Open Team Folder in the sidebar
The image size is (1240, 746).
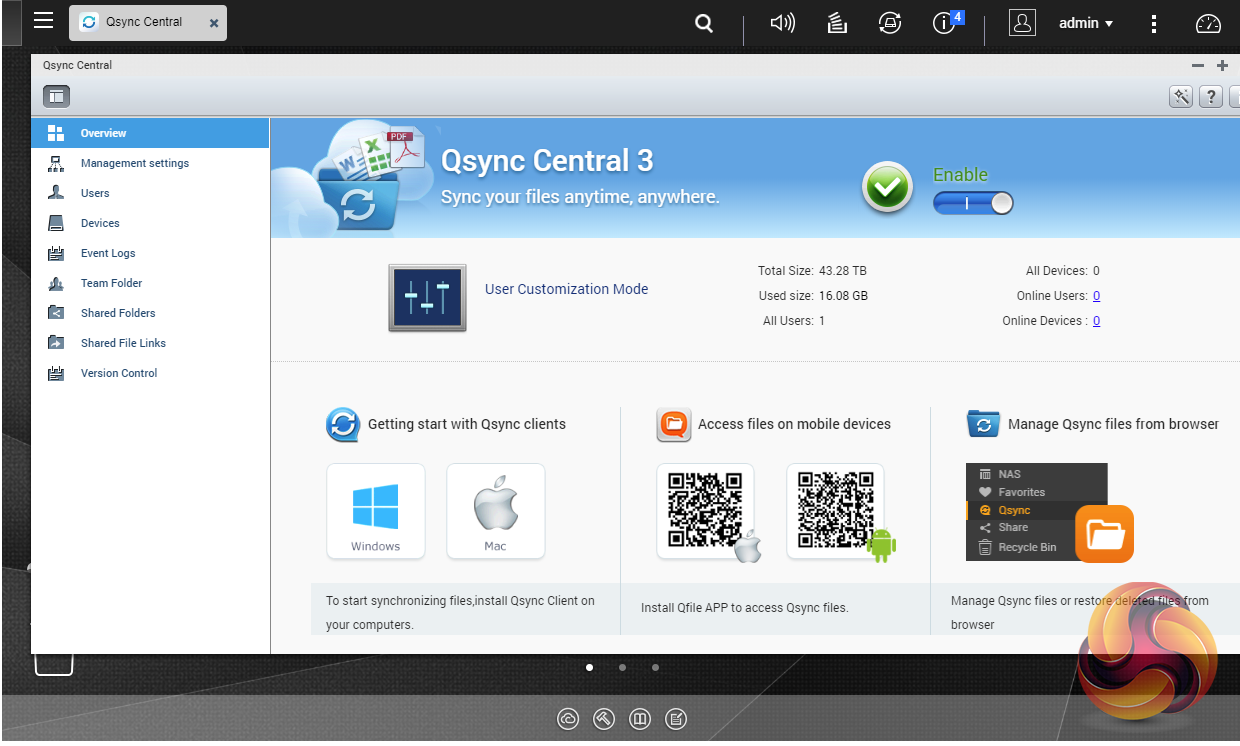[150, 283]
